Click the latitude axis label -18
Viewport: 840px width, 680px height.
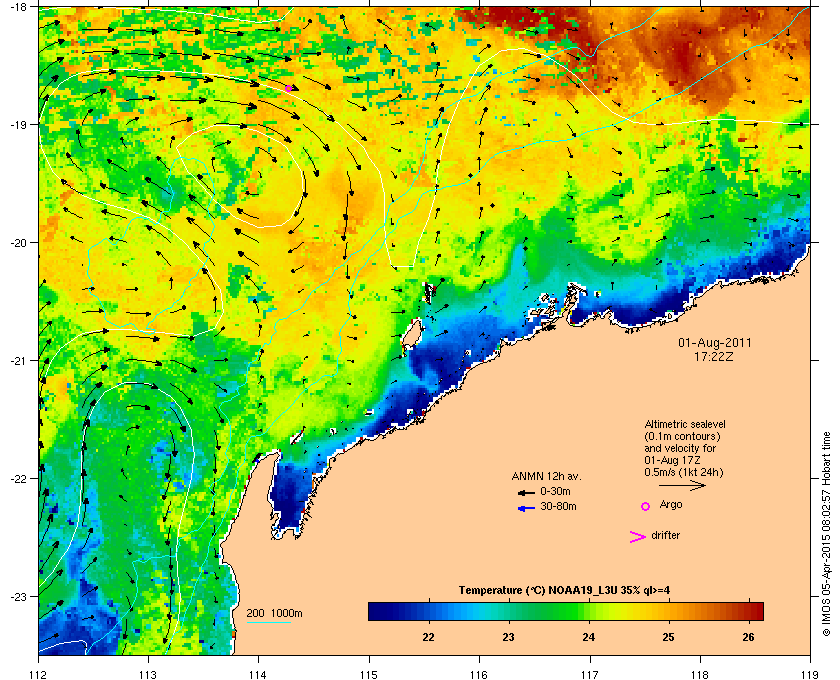(x=18, y=7)
